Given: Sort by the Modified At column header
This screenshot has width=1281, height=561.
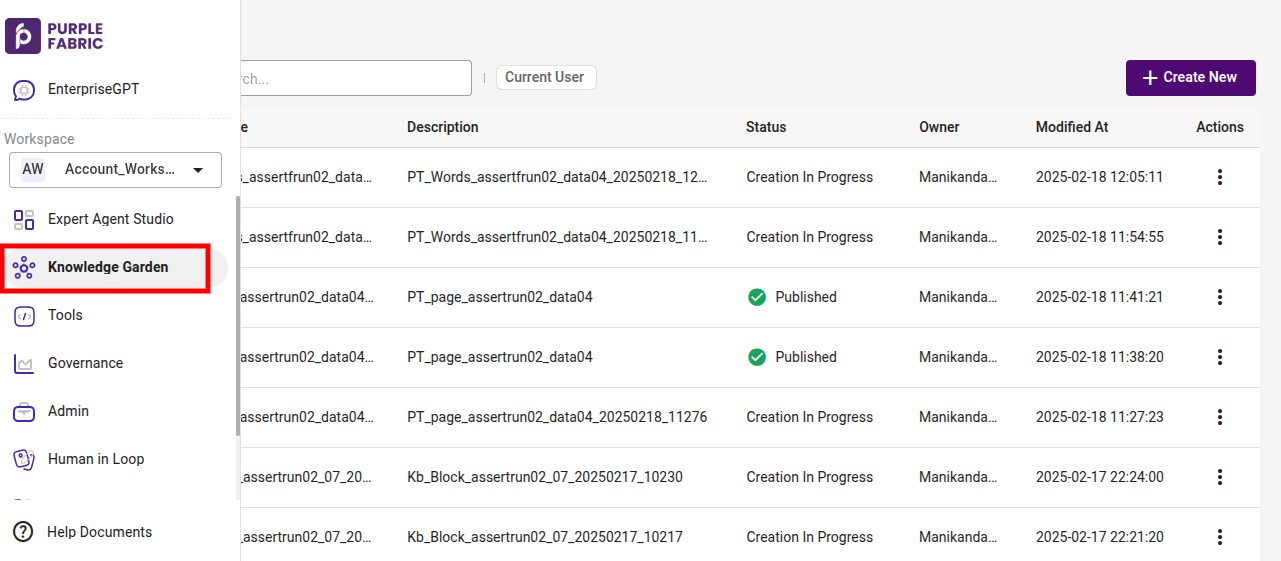Looking at the screenshot, I should point(1072,127).
